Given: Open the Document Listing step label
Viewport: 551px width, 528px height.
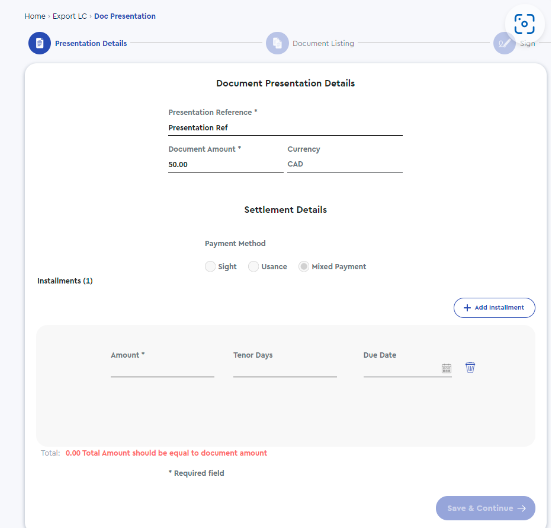Looking at the screenshot, I should (x=323, y=43).
